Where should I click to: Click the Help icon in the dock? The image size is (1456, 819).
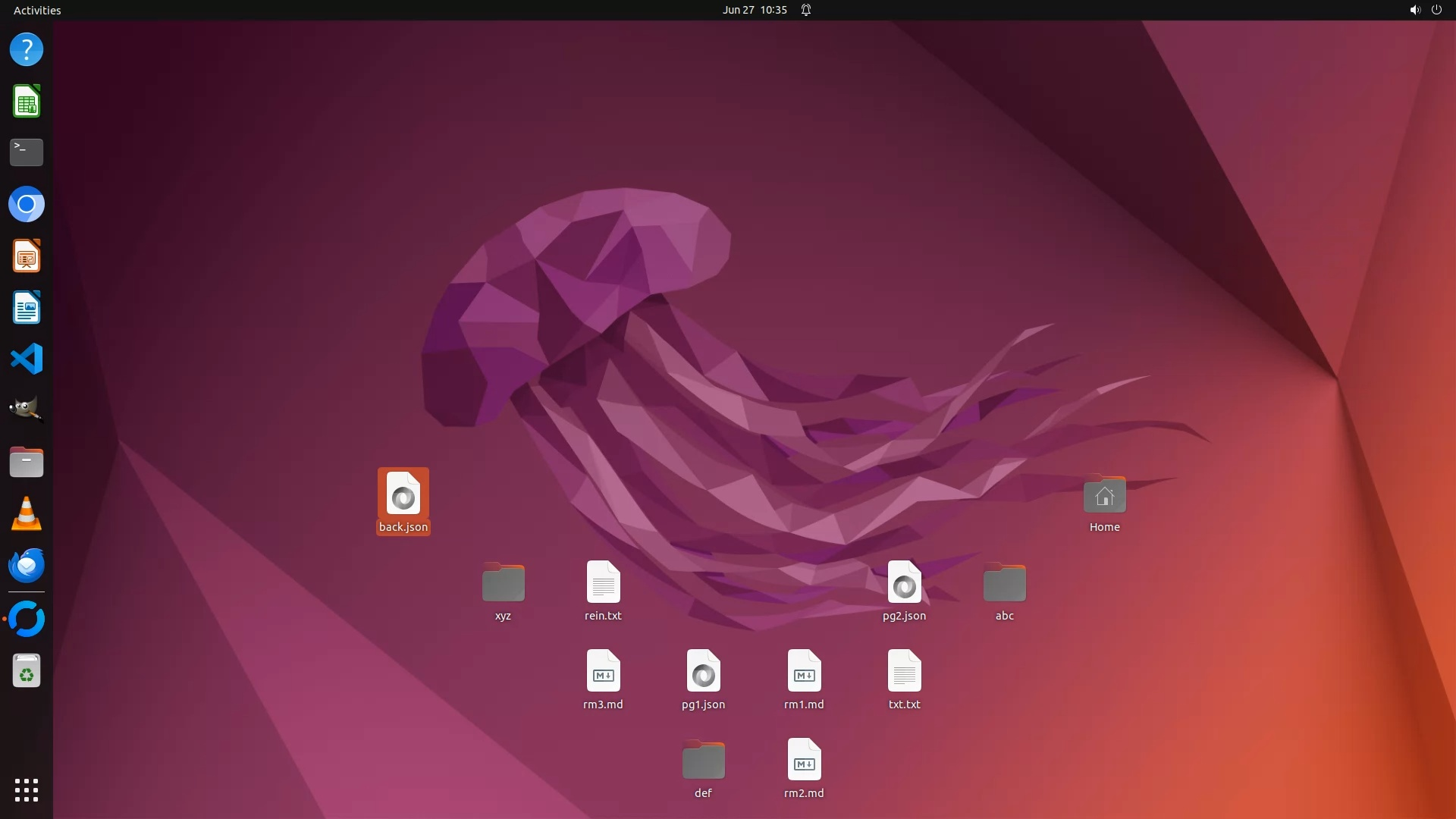click(27, 50)
